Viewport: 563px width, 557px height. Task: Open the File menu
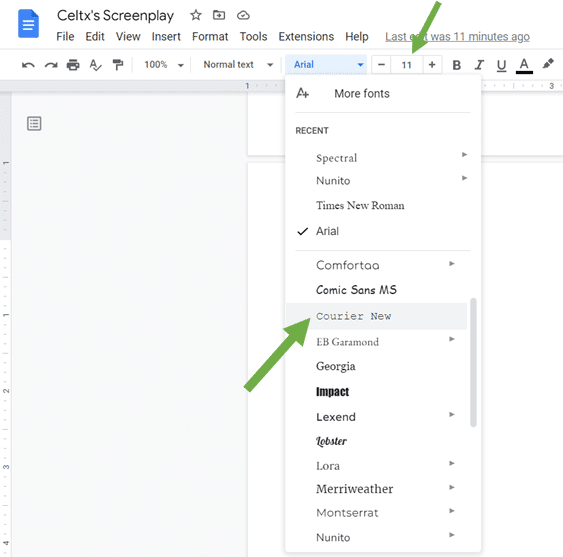click(65, 37)
